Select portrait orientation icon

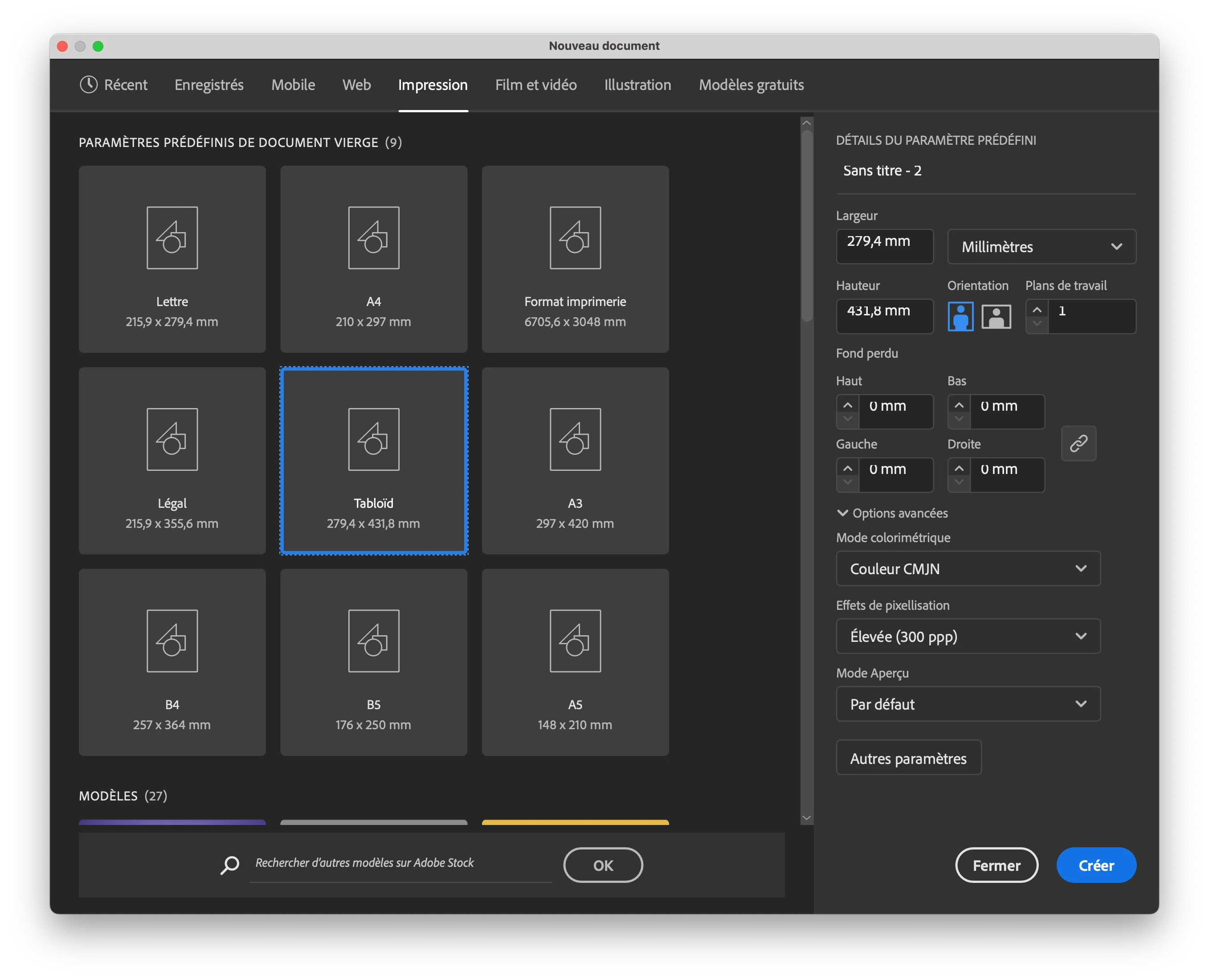tap(960, 317)
